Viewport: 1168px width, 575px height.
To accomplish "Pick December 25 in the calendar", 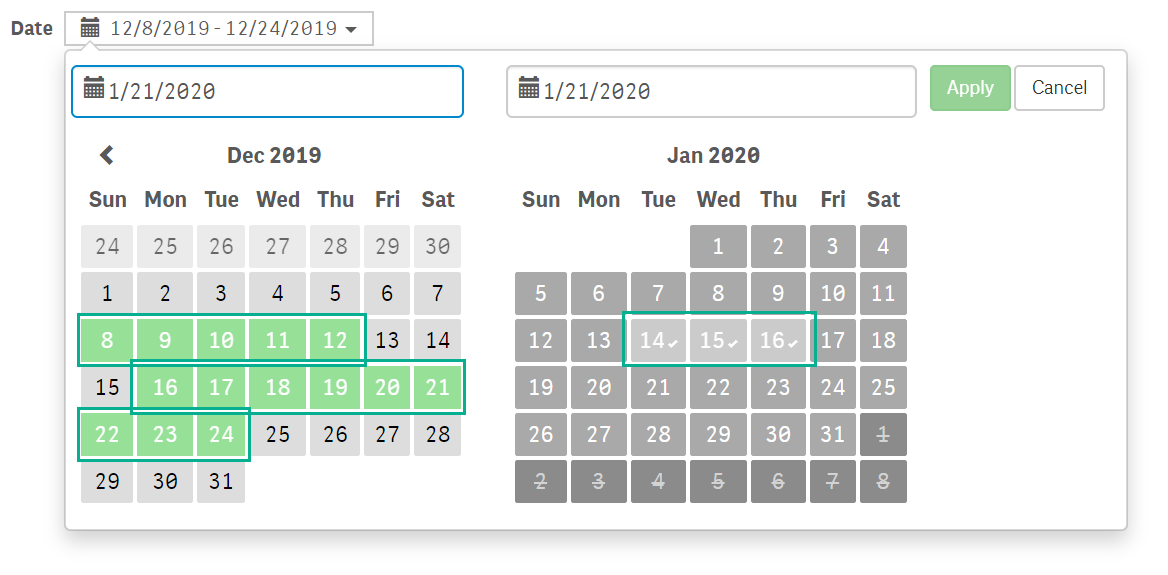I will click(x=277, y=434).
